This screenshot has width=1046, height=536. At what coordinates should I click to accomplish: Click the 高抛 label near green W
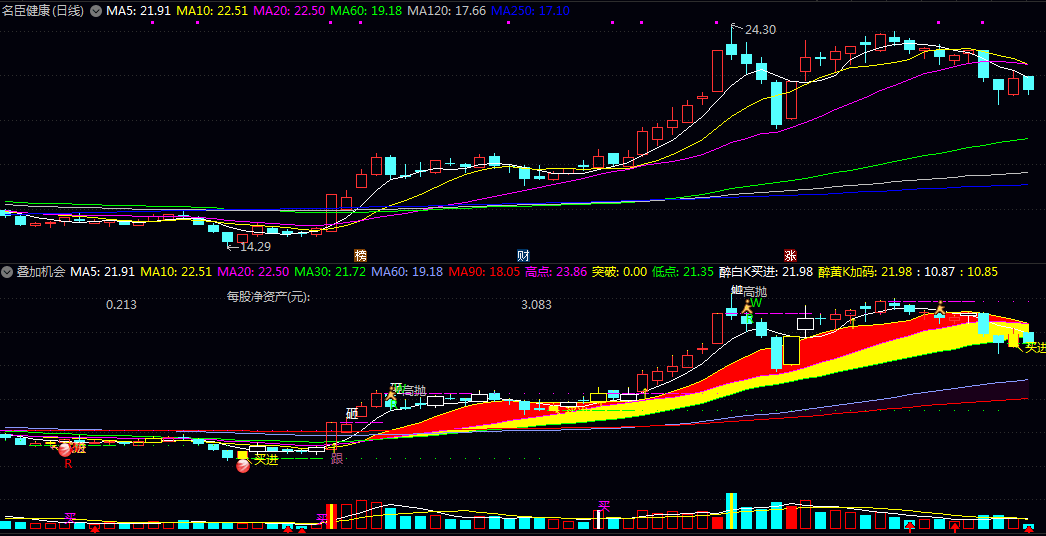[756, 292]
